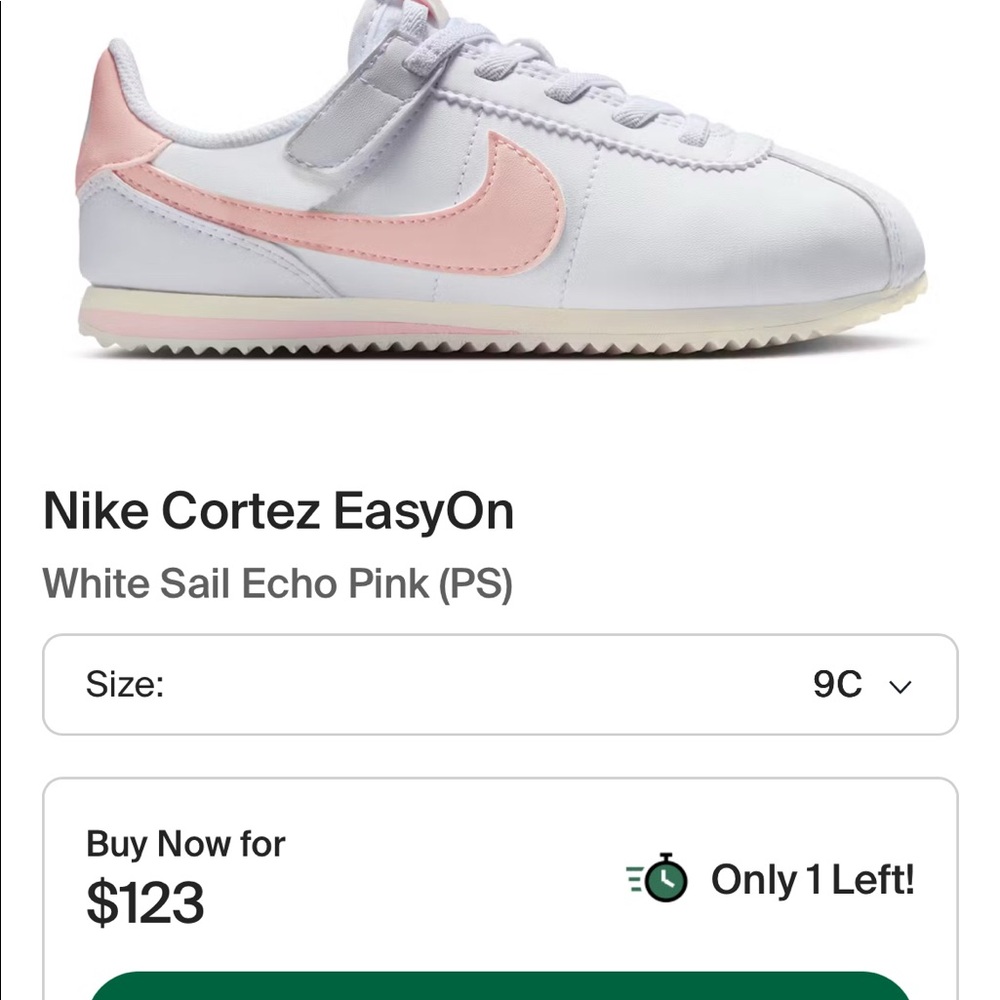This screenshot has height=1000, width=1000.
Task: Click the "Buy Now for" label
Action: coord(184,845)
